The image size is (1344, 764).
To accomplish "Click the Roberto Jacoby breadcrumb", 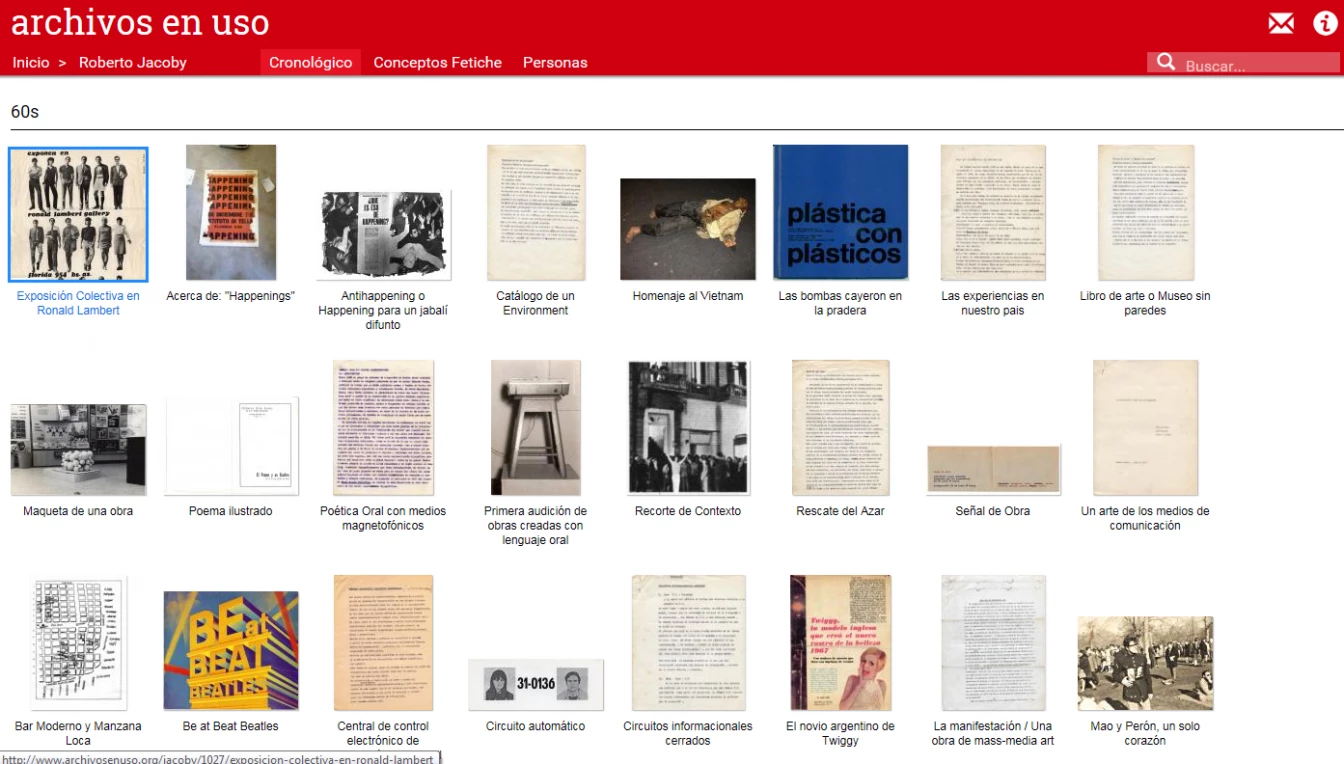I will point(133,62).
